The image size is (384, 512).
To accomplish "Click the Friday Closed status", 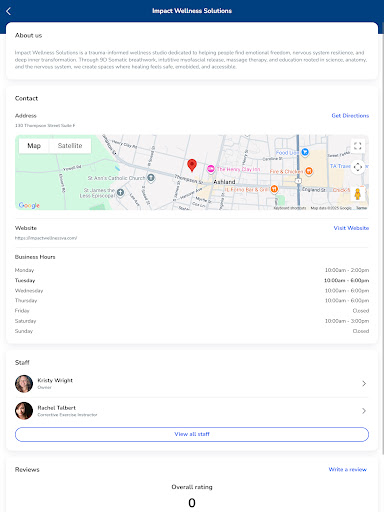I will coord(361,311).
